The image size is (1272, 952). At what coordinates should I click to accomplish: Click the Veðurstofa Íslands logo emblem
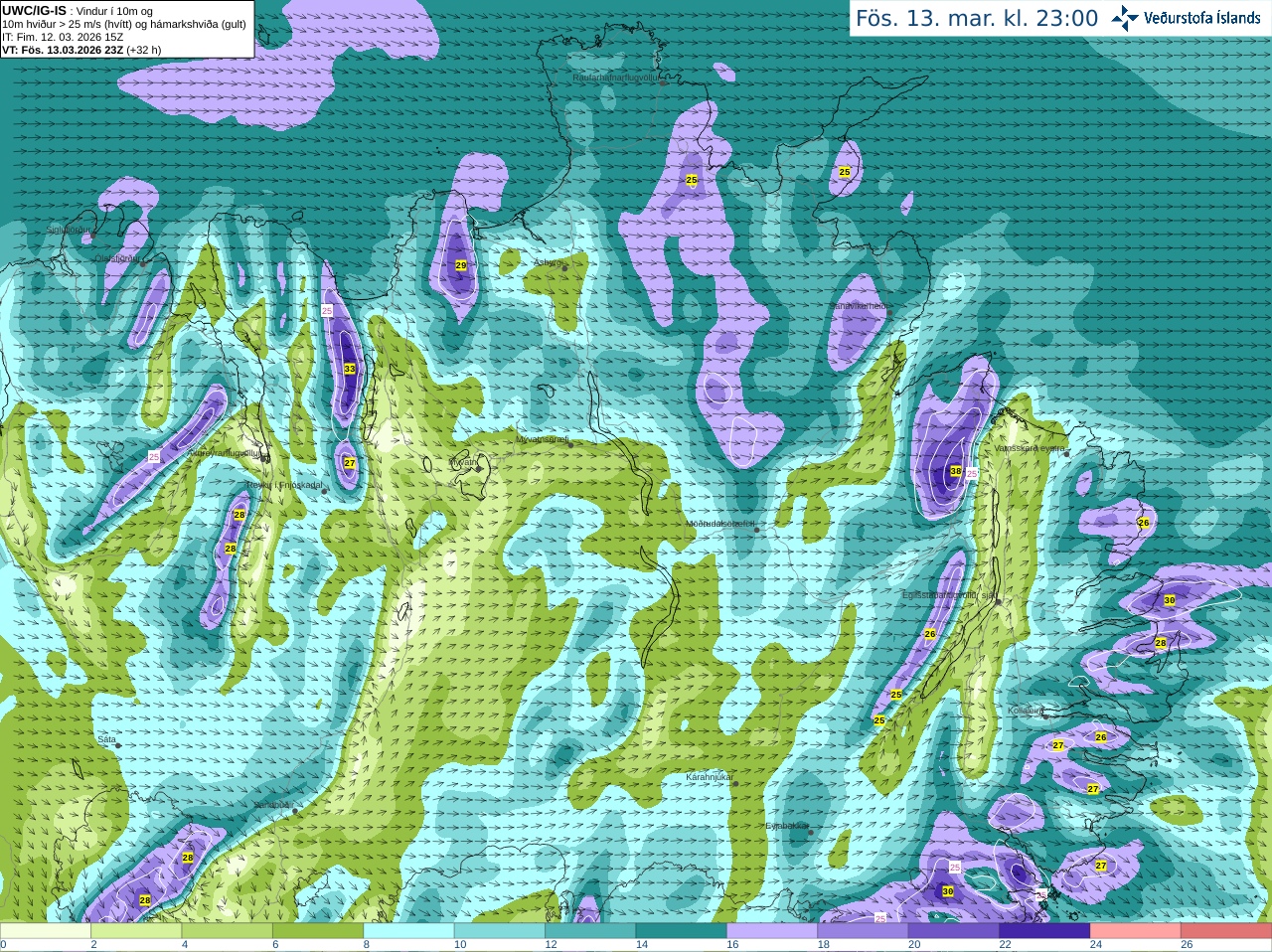click(x=1125, y=18)
